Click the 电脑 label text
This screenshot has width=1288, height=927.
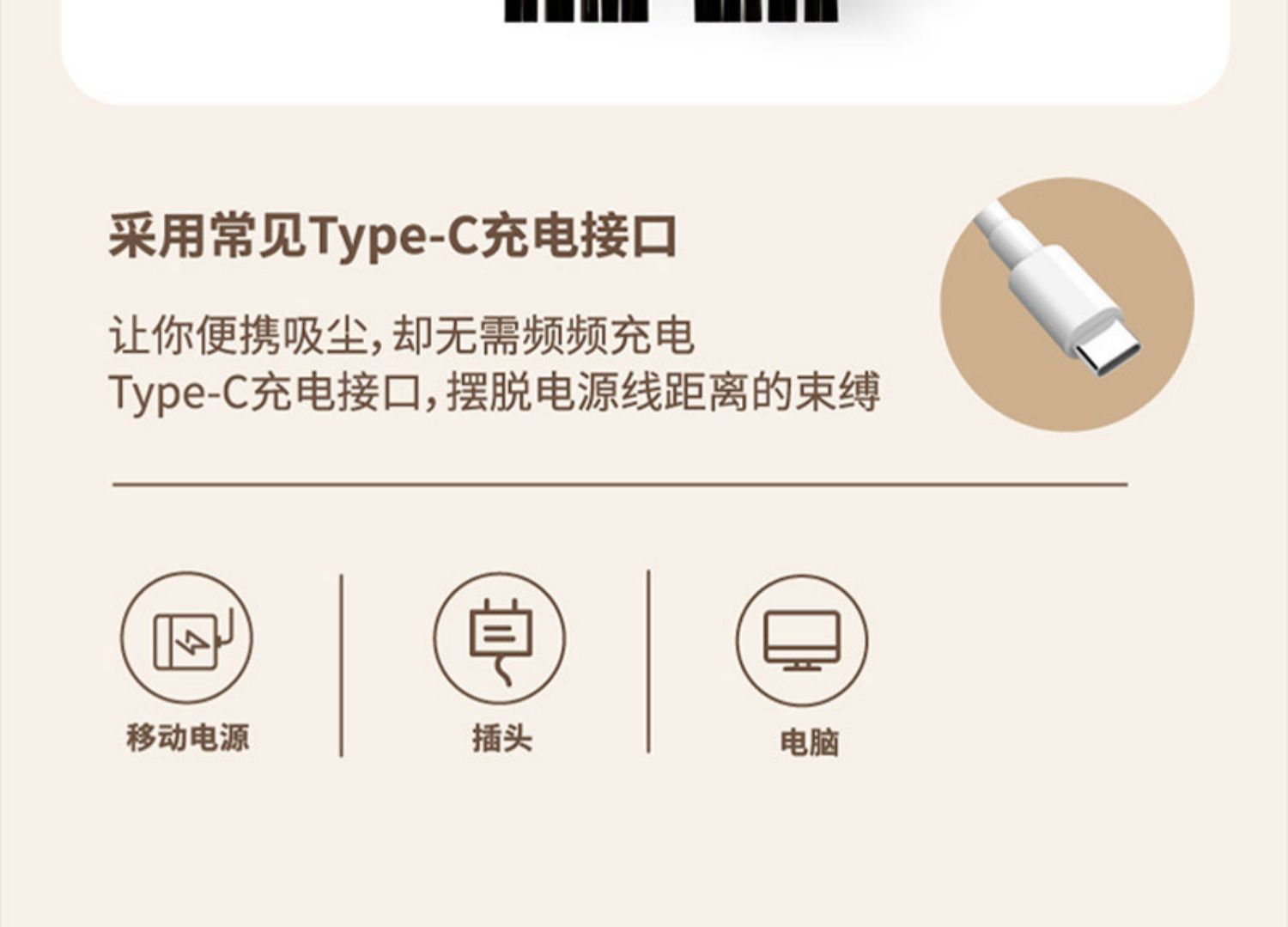(x=809, y=742)
